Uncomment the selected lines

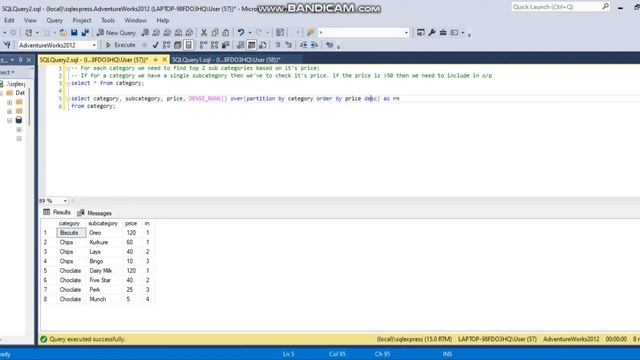point(289,45)
